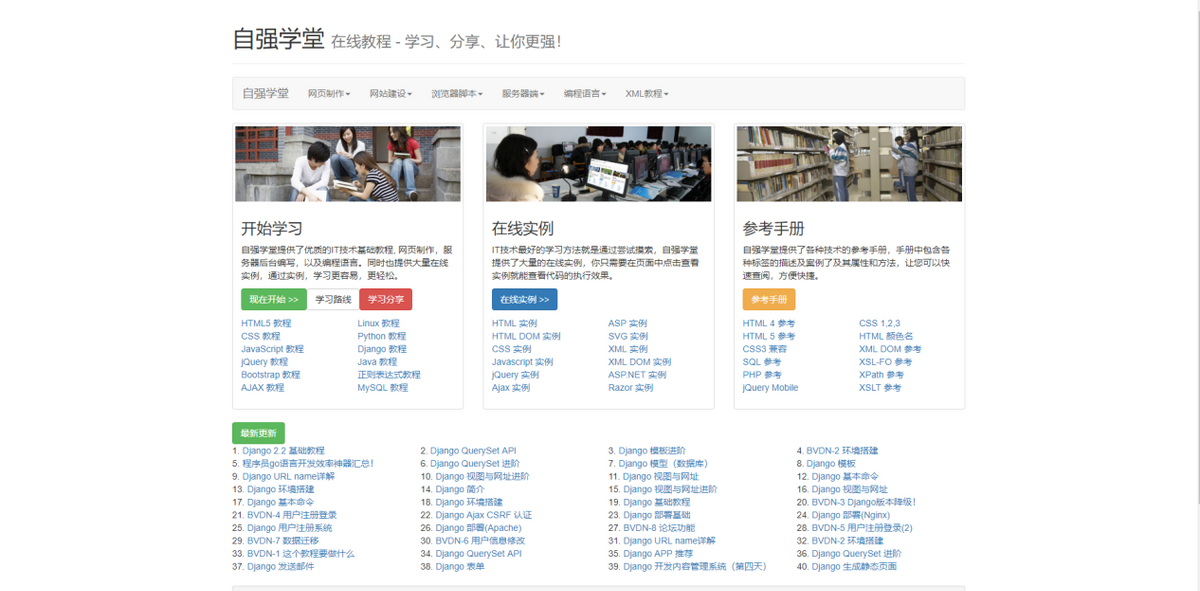The width and height of the screenshot is (1200, 591).
Task: Open item 3 Django 模板进阶
Action: (652, 451)
